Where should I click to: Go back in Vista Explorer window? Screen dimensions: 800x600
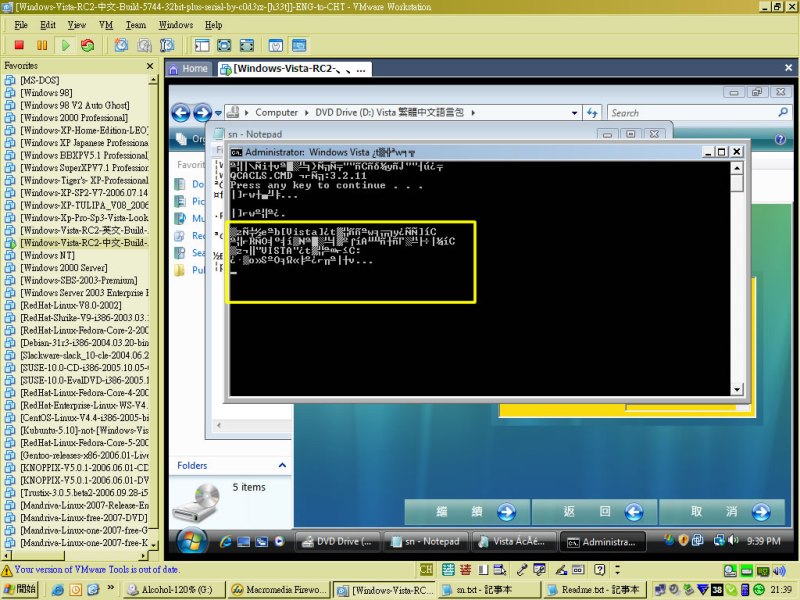(181, 113)
